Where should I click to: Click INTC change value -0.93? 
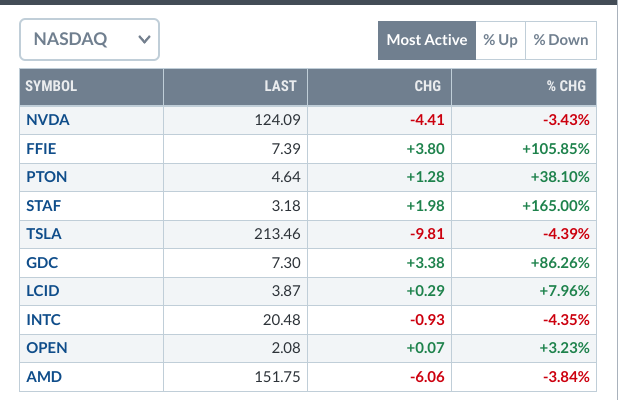(x=427, y=320)
